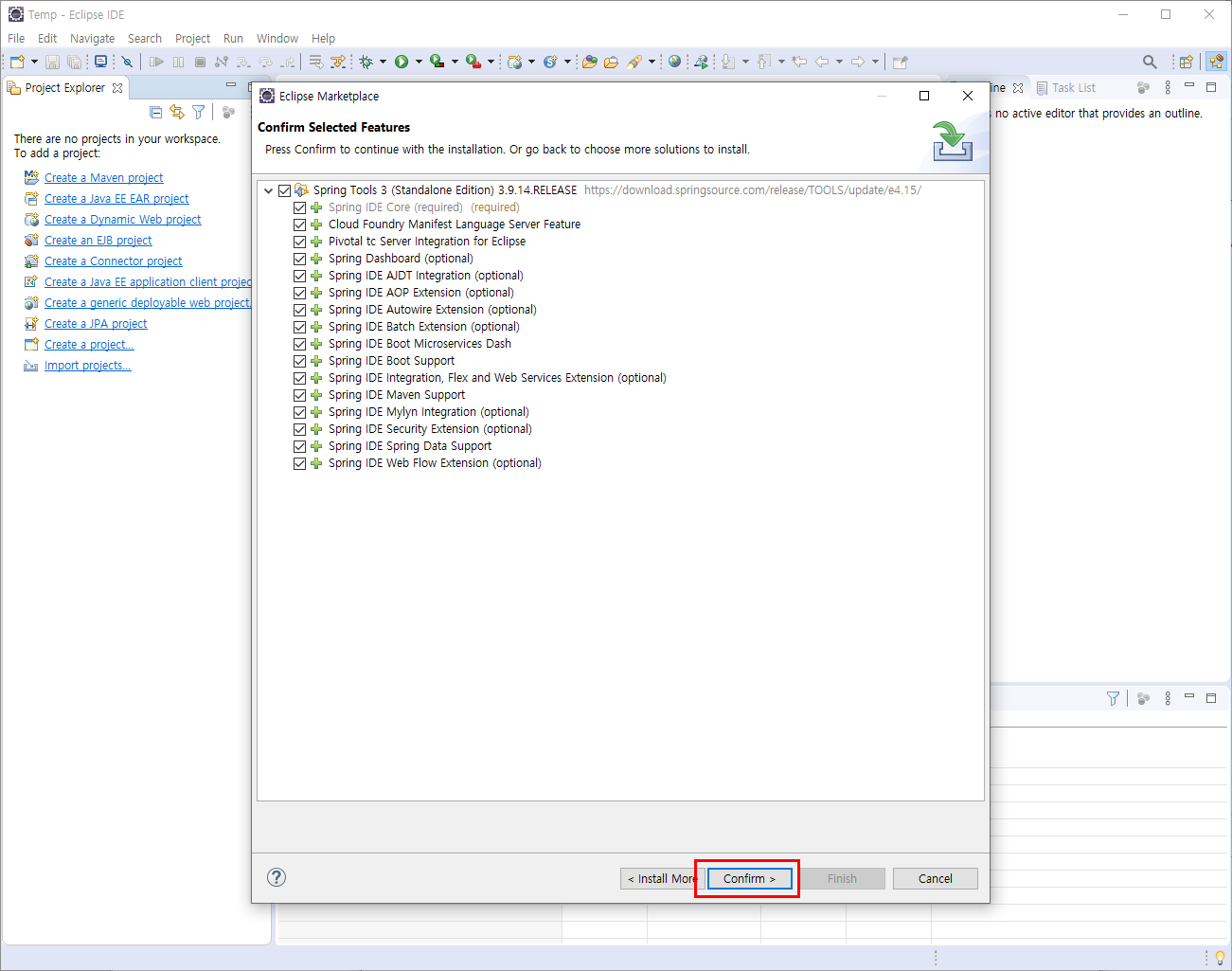Open dropdown beside Back navigation arrow

839,62
